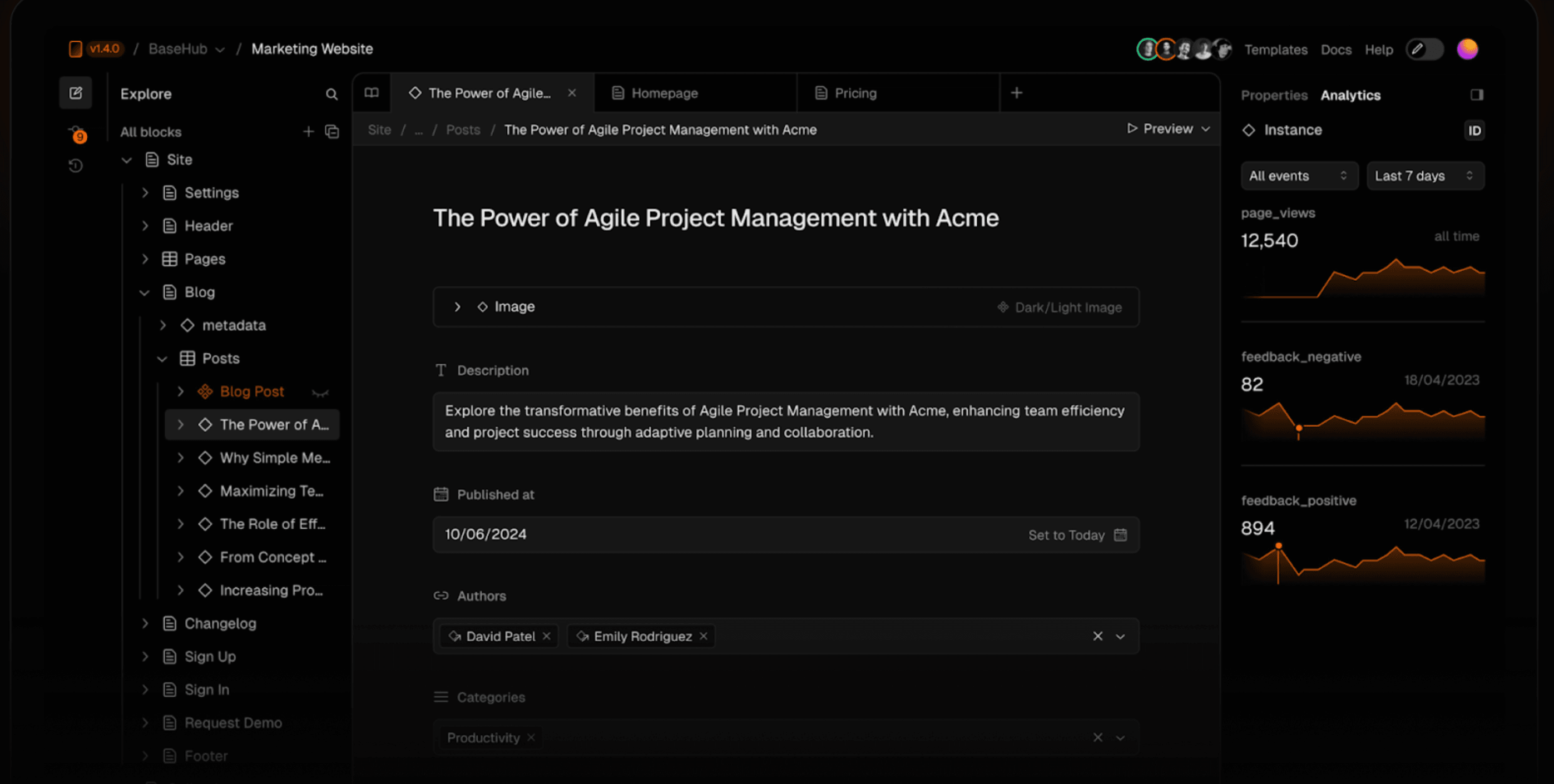The image size is (1554, 784).
Task: Remove David Patel from Authors
Action: click(547, 636)
